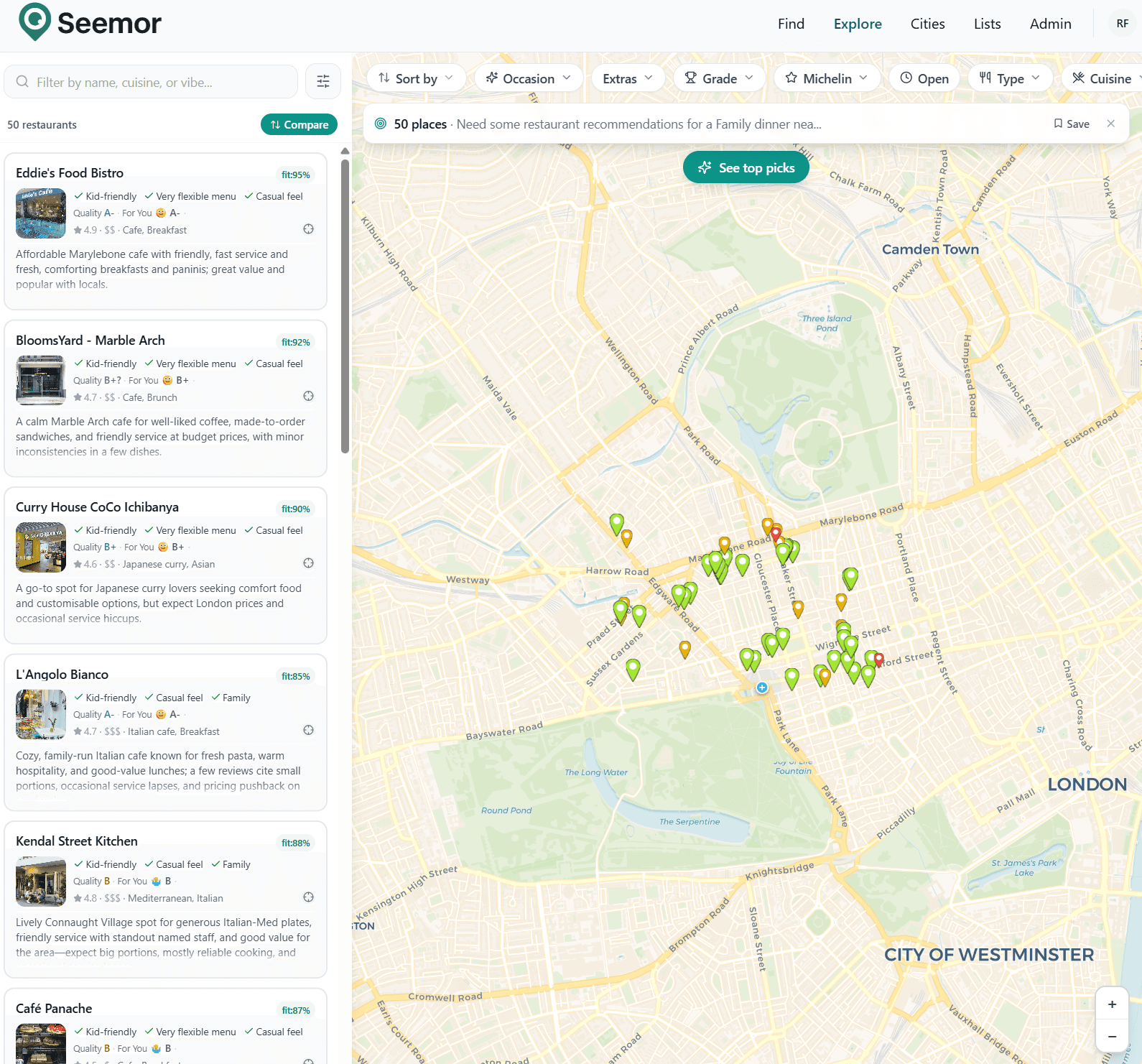1142x1064 pixels.
Task: Close the 50 places query banner
Action: (1111, 124)
